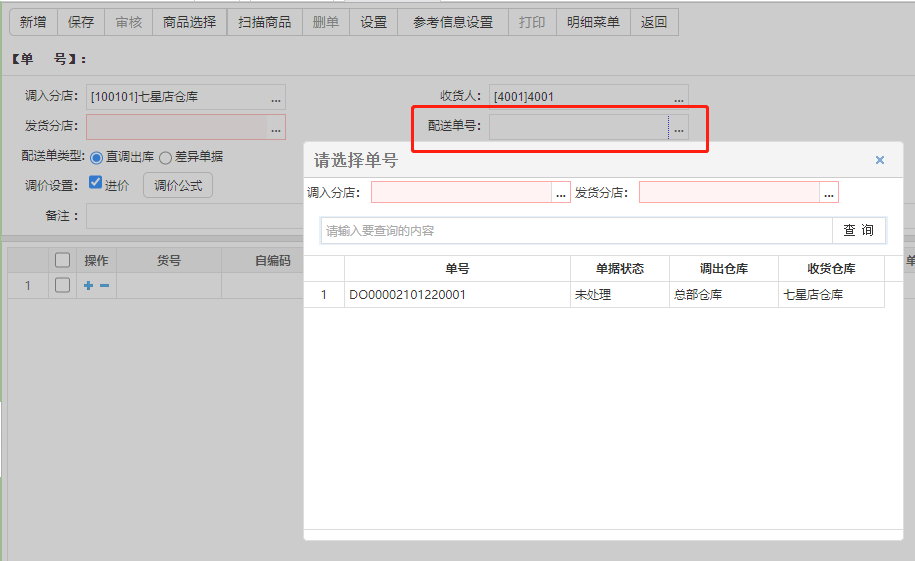This screenshot has height=561, width=915.
Task: Click the blue minus icon in row 1
Action: pos(104,285)
